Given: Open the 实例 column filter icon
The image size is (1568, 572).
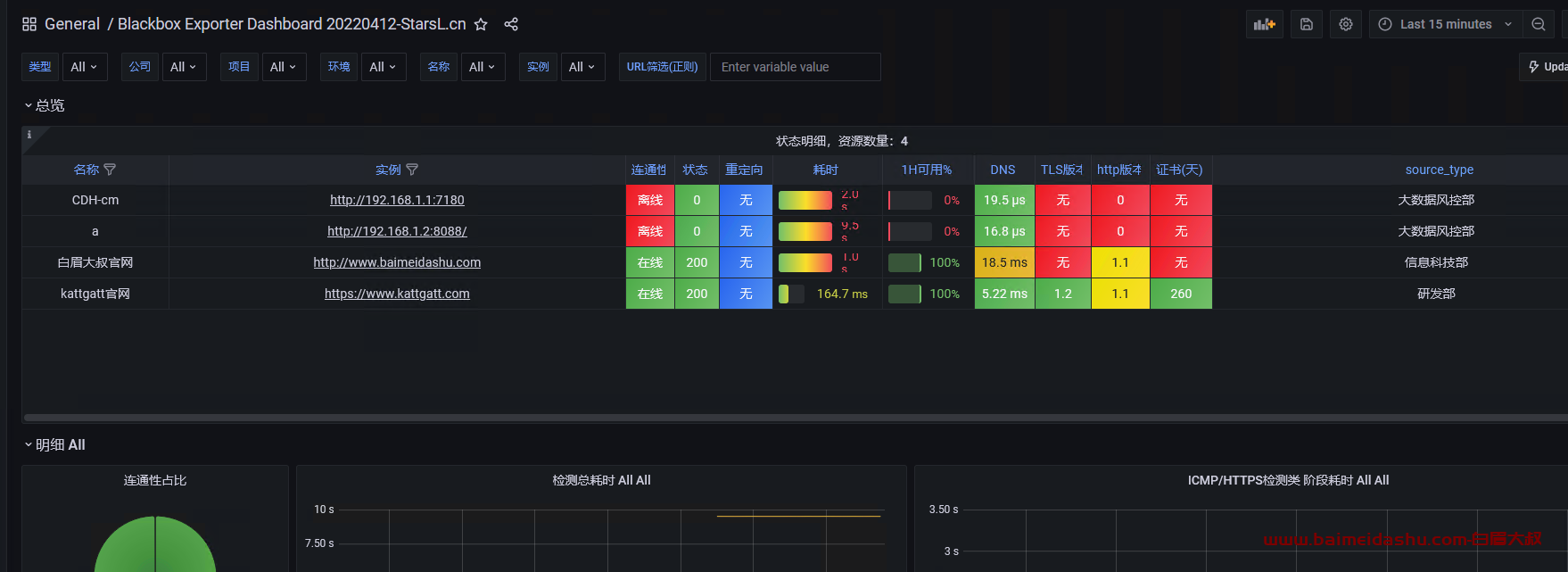Looking at the screenshot, I should (x=412, y=170).
